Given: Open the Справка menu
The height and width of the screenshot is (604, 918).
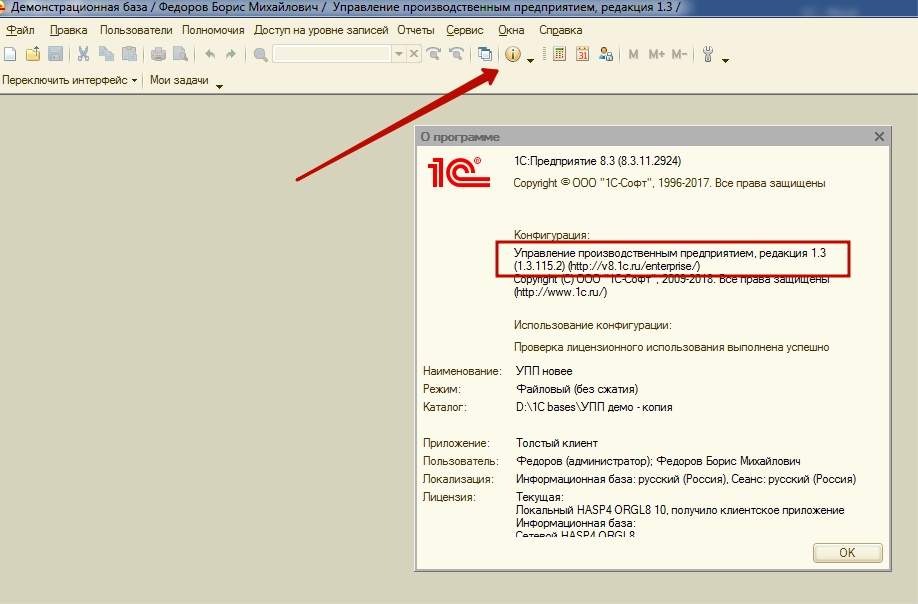Looking at the screenshot, I should pyautogui.click(x=560, y=30).
